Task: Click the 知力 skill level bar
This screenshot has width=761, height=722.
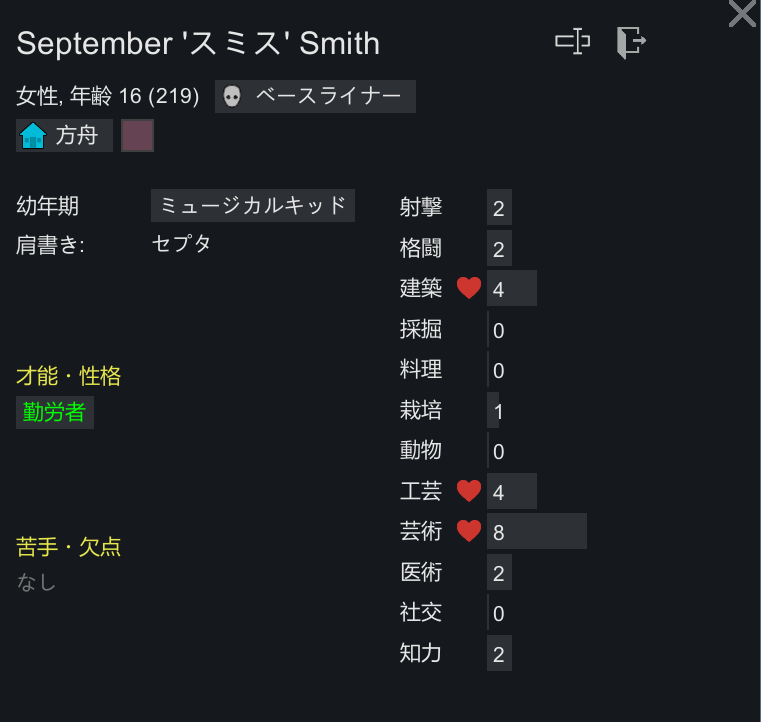Action: pos(499,653)
